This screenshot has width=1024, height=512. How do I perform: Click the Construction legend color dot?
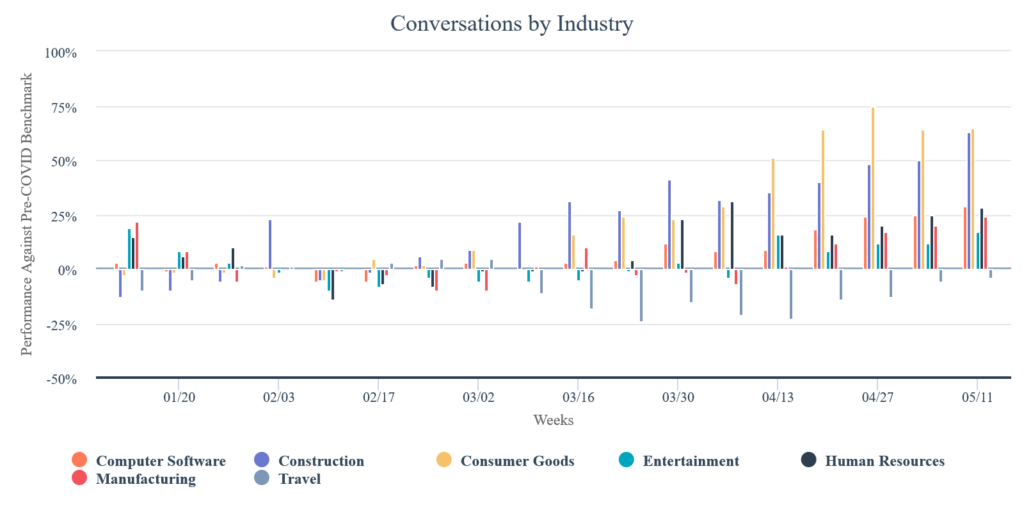coord(261,460)
